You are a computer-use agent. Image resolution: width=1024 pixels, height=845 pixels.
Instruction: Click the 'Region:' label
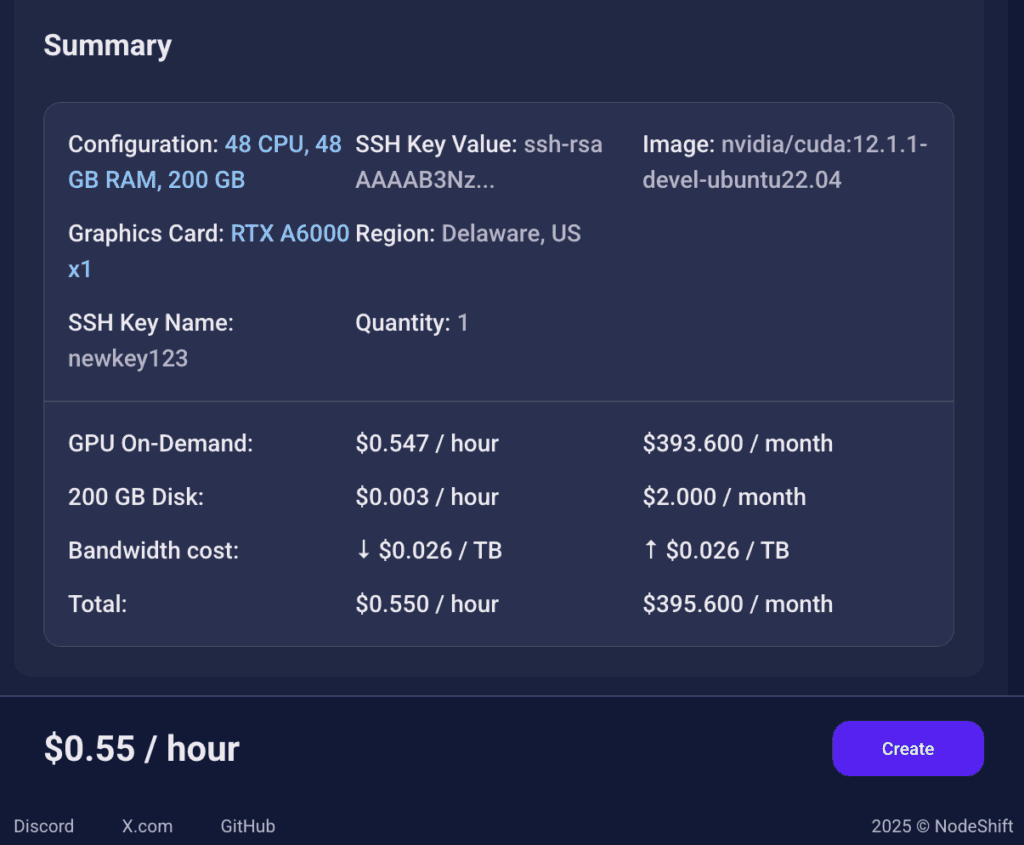click(x=395, y=233)
